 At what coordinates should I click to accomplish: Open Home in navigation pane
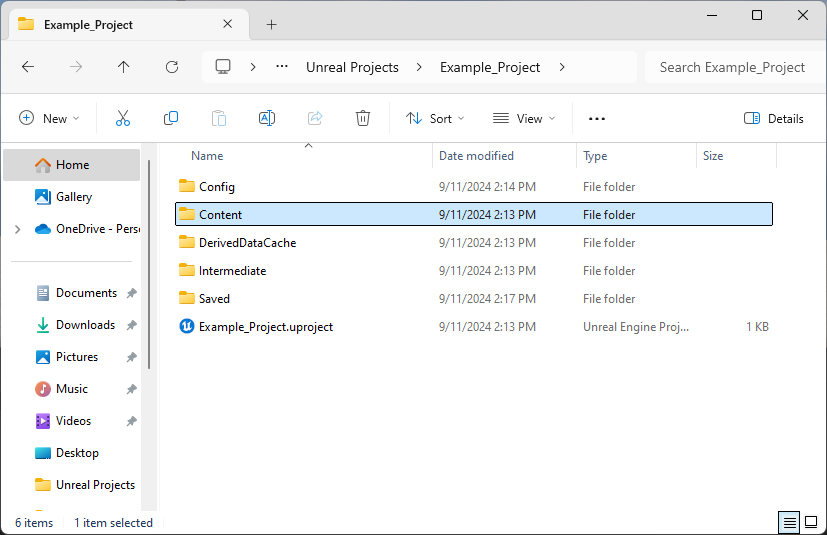(x=72, y=165)
